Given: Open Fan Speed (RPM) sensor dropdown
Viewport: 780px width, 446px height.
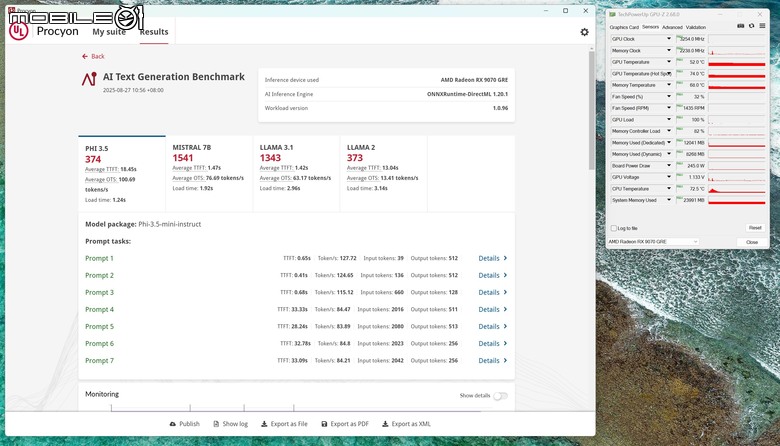Looking at the screenshot, I should [669, 108].
